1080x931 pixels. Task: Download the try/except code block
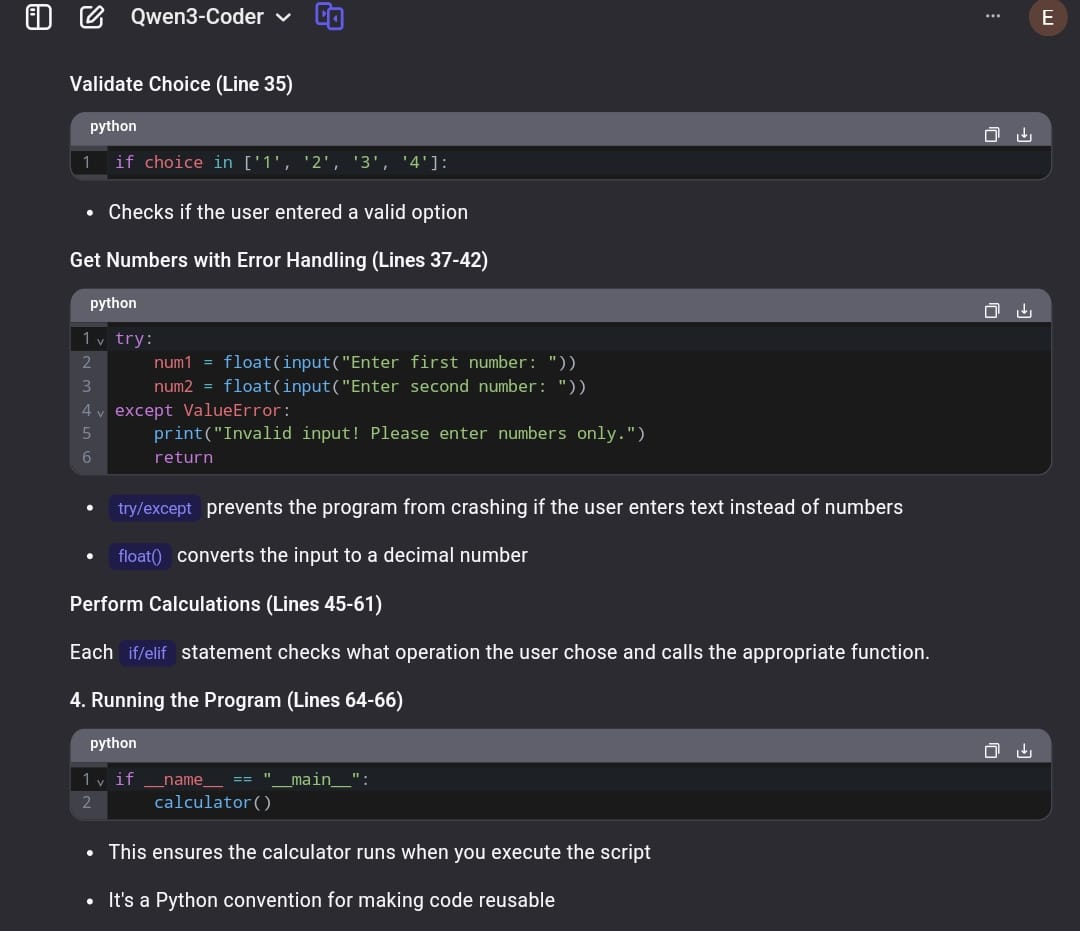coord(1024,311)
